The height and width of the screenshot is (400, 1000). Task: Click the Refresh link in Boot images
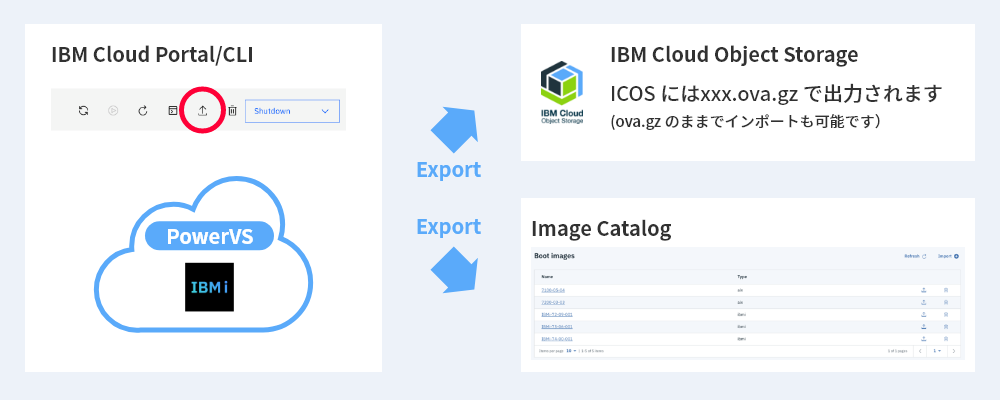click(915, 256)
